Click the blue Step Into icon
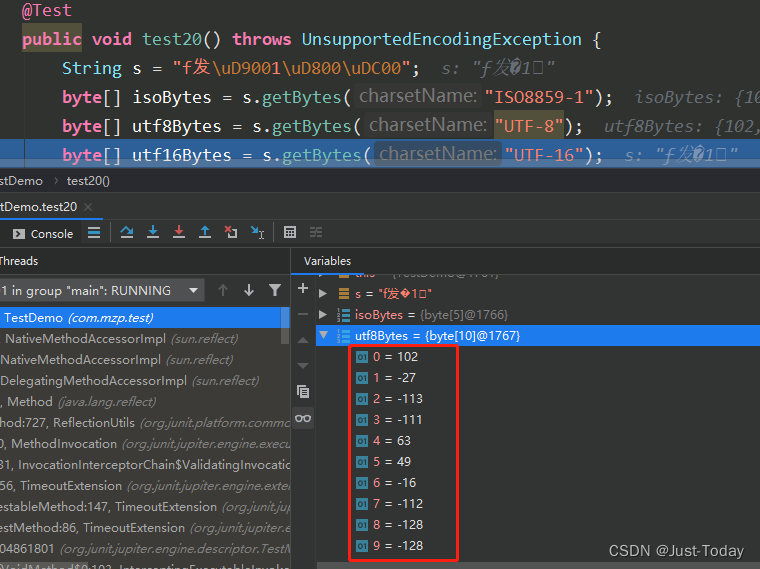The image size is (760, 569). point(153,232)
